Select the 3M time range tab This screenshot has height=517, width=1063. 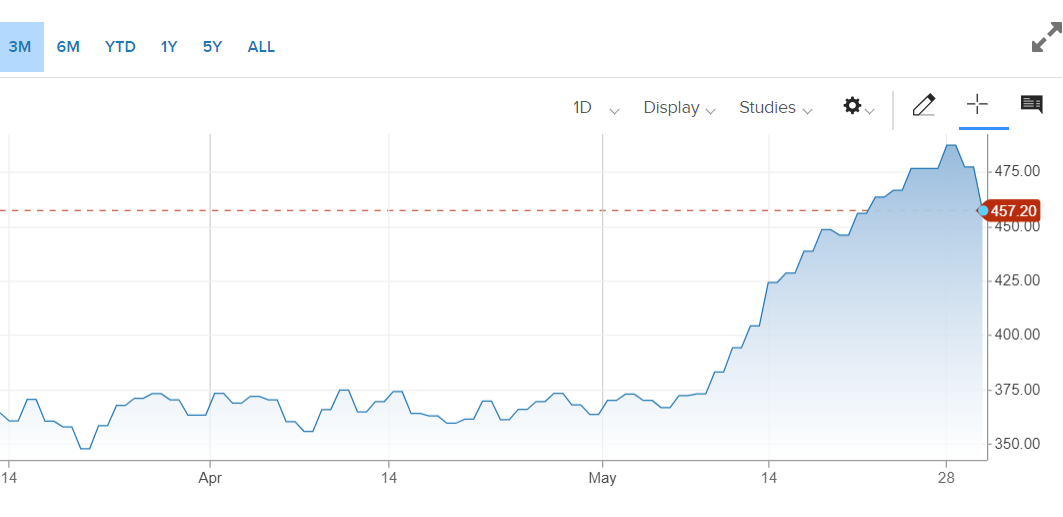[x=20, y=47]
